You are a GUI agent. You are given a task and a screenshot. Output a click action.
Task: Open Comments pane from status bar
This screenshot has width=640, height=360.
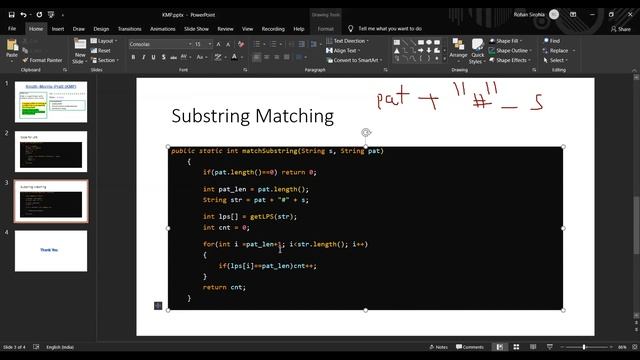470,347
